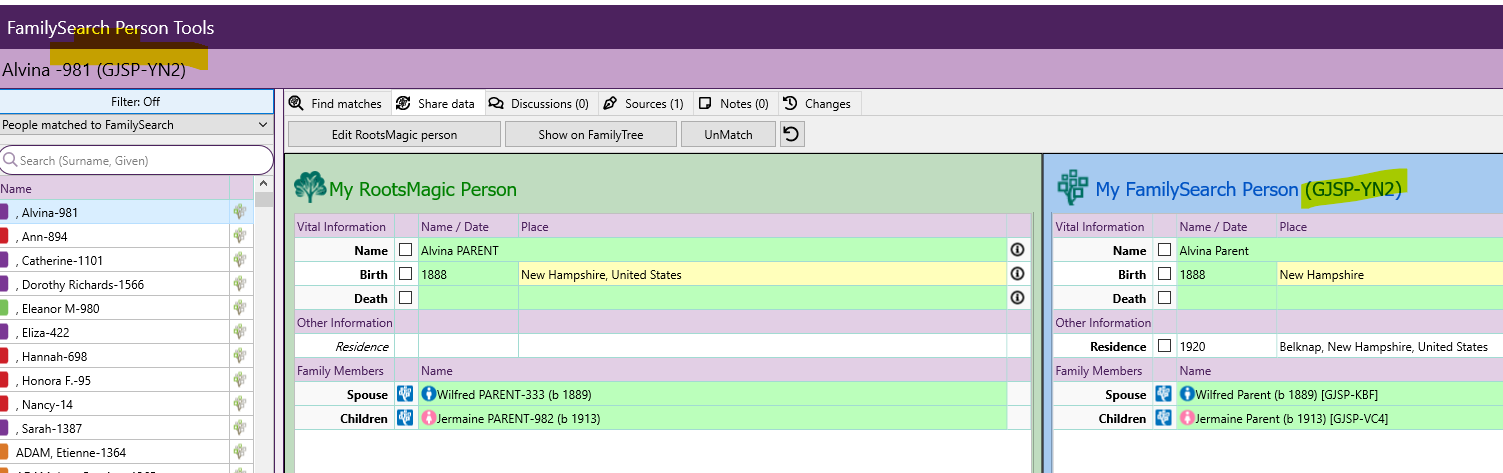Click Belknap, New Hampshire residence place cell
This screenshot has height=473, width=1503.
(x=1390, y=346)
